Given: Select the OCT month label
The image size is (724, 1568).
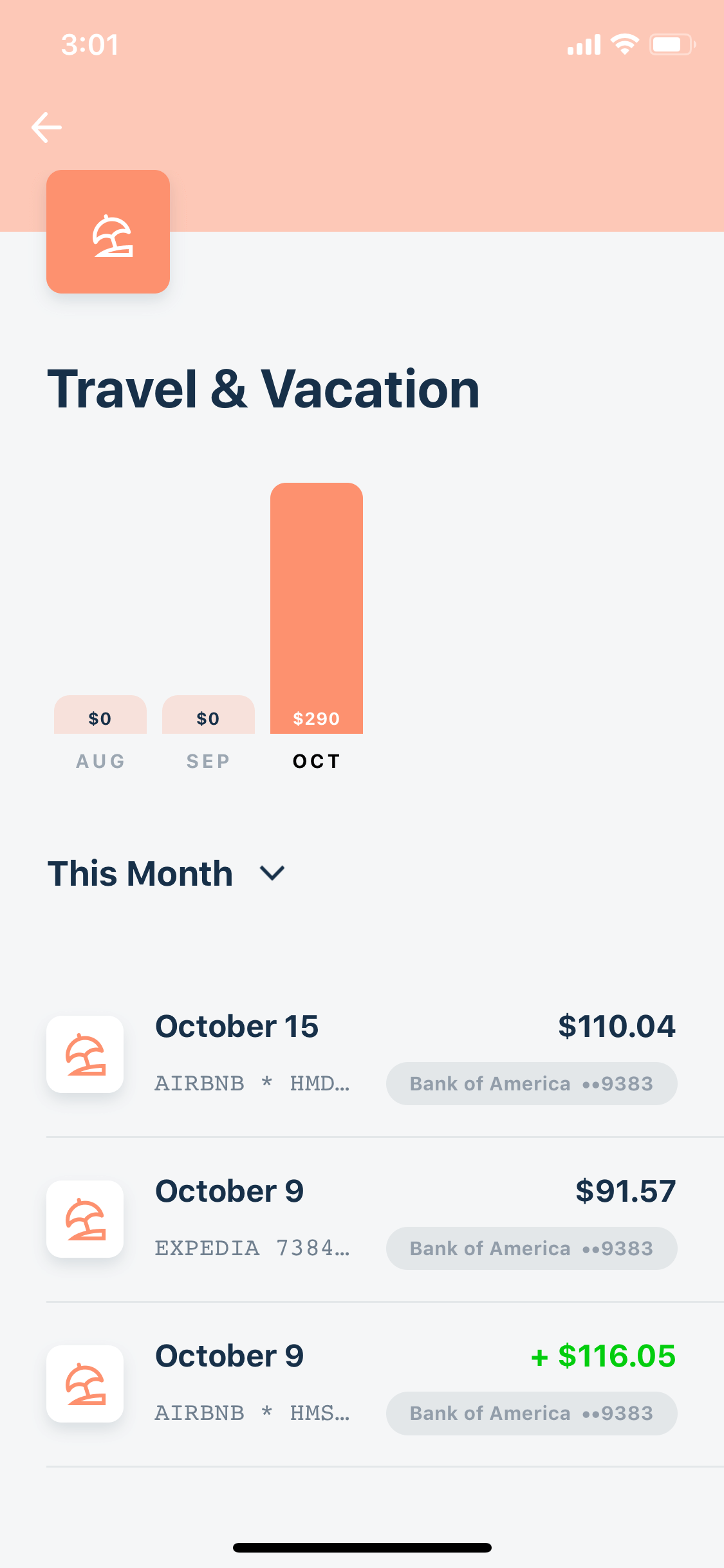Looking at the screenshot, I should click(x=317, y=761).
